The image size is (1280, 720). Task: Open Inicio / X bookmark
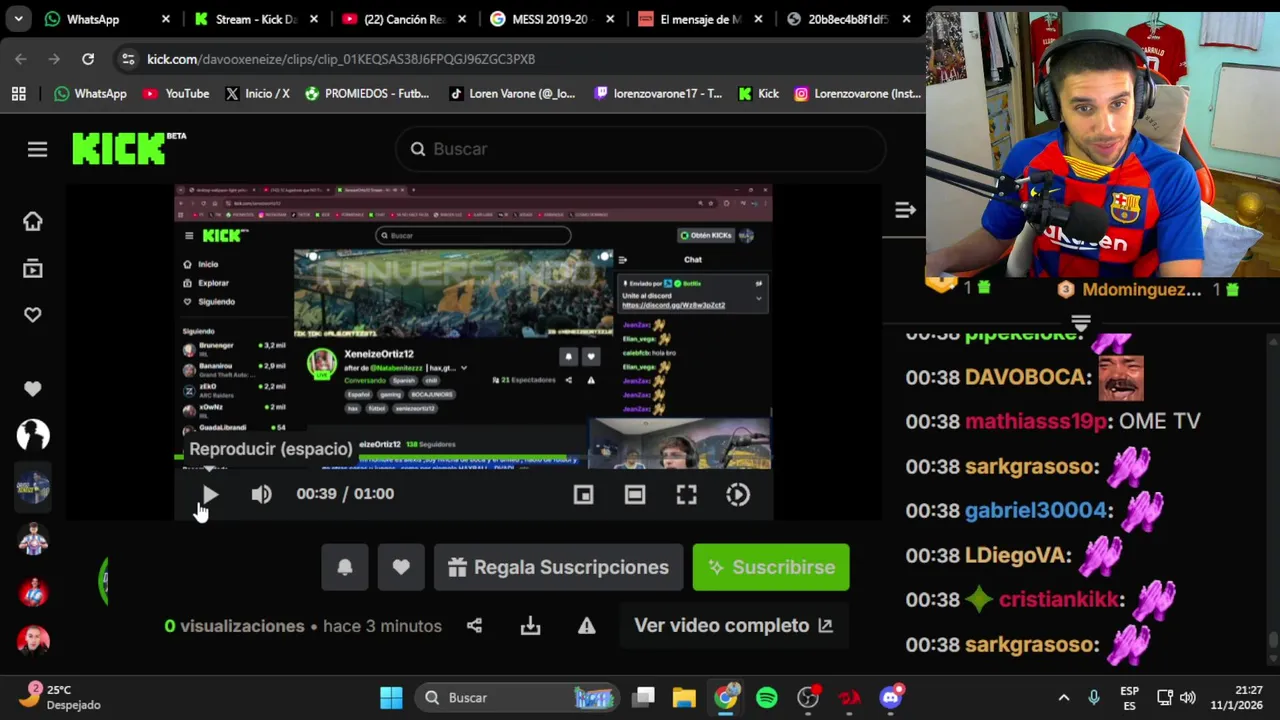[x=257, y=93]
